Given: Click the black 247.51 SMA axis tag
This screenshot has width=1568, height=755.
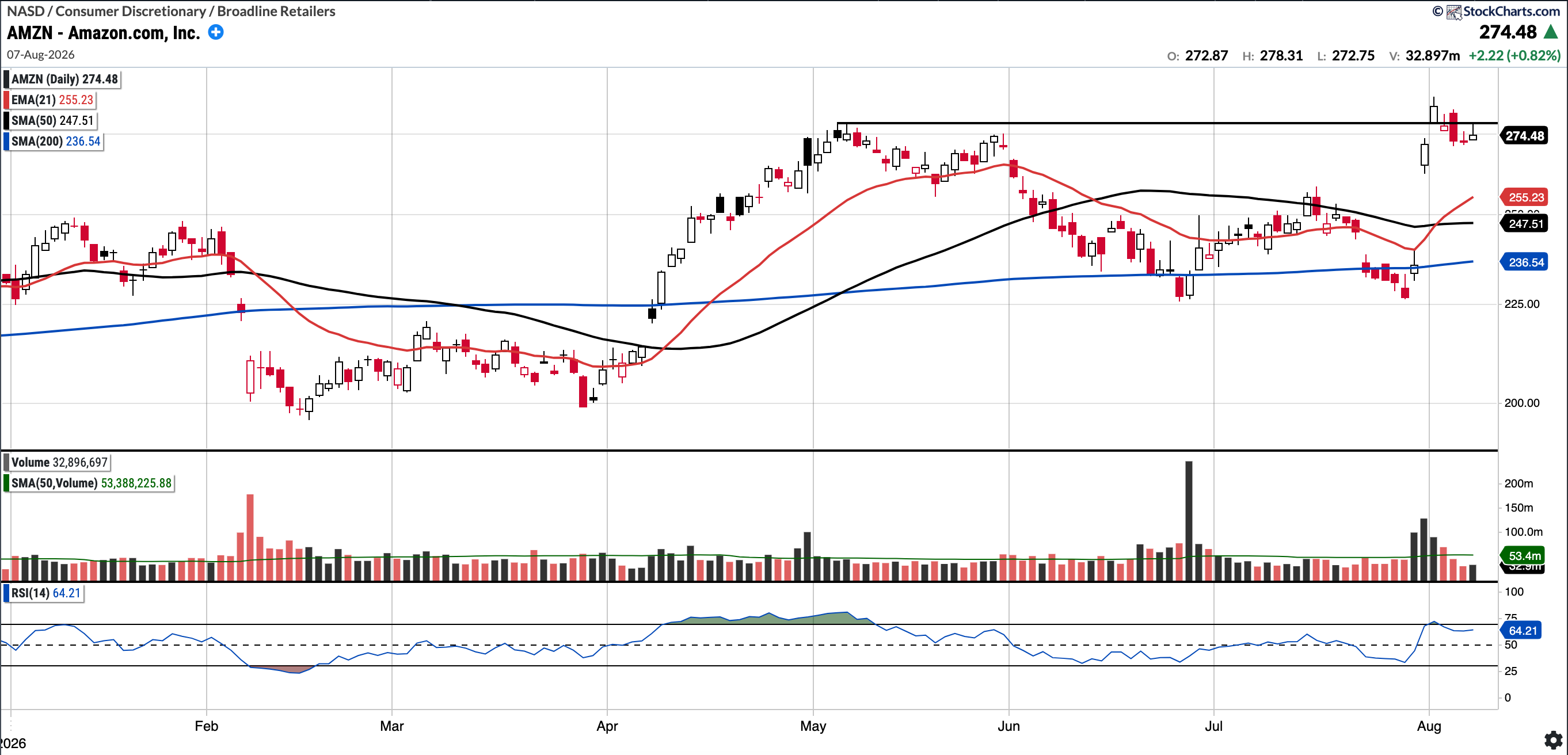Looking at the screenshot, I should pos(1525,224).
